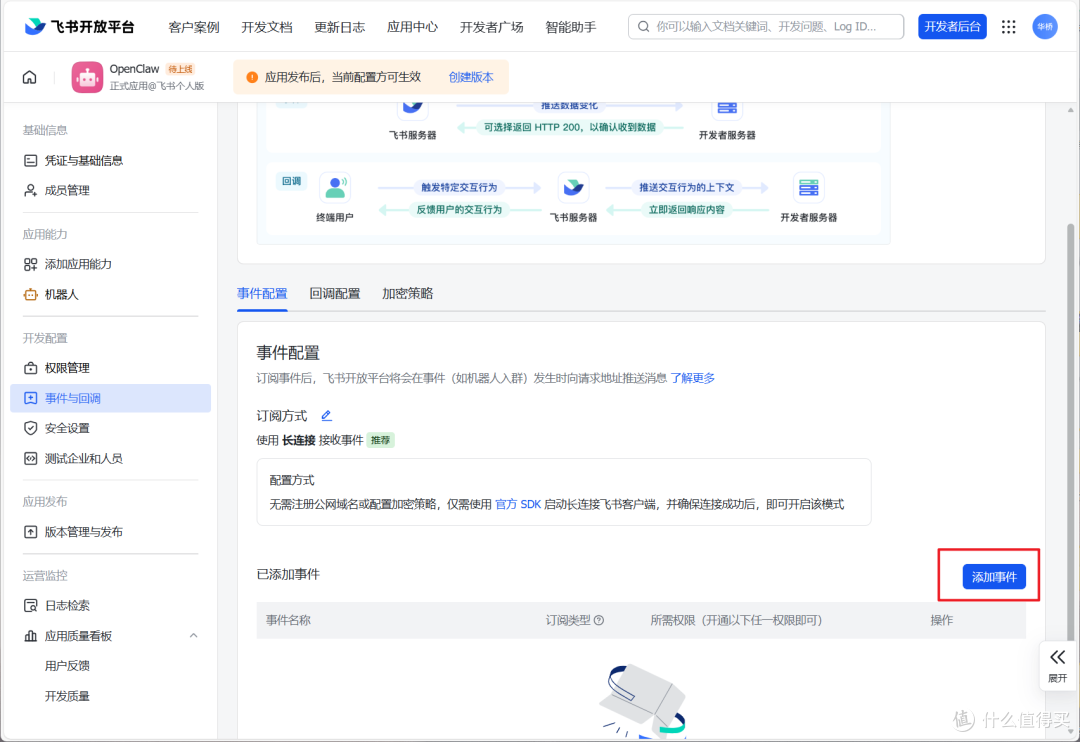
Task: Click the 版本管理与发布 upload icon
Action: coord(30,532)
